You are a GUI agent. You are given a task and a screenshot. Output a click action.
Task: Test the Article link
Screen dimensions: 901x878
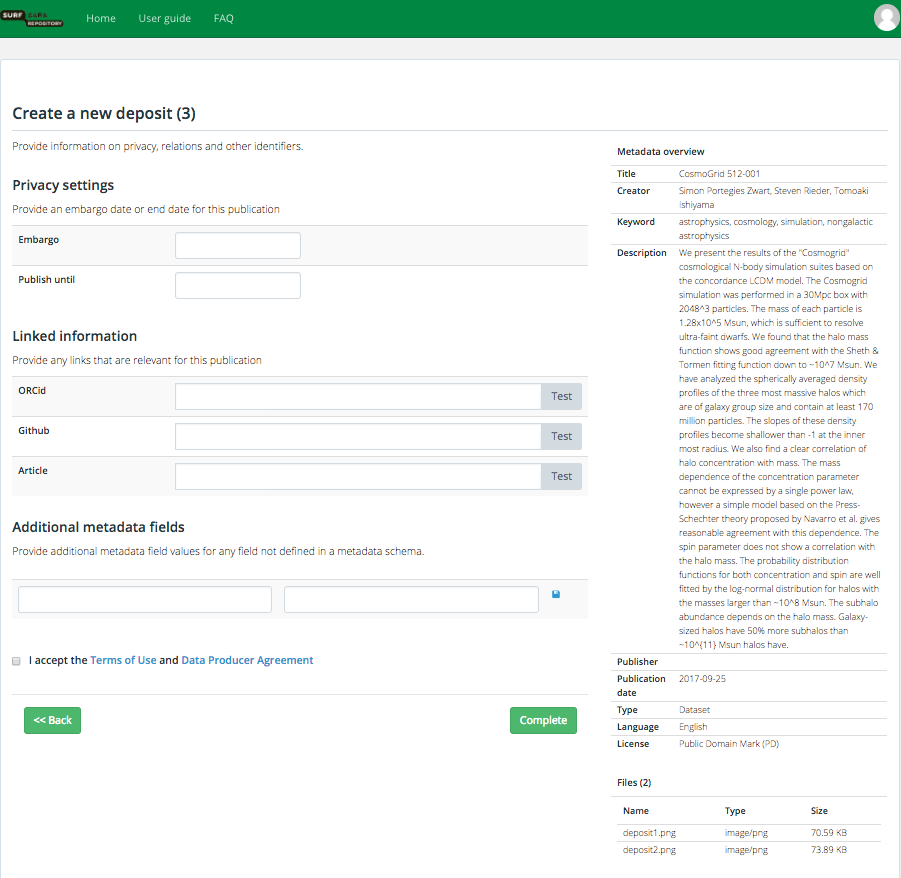tap(561, 476)
